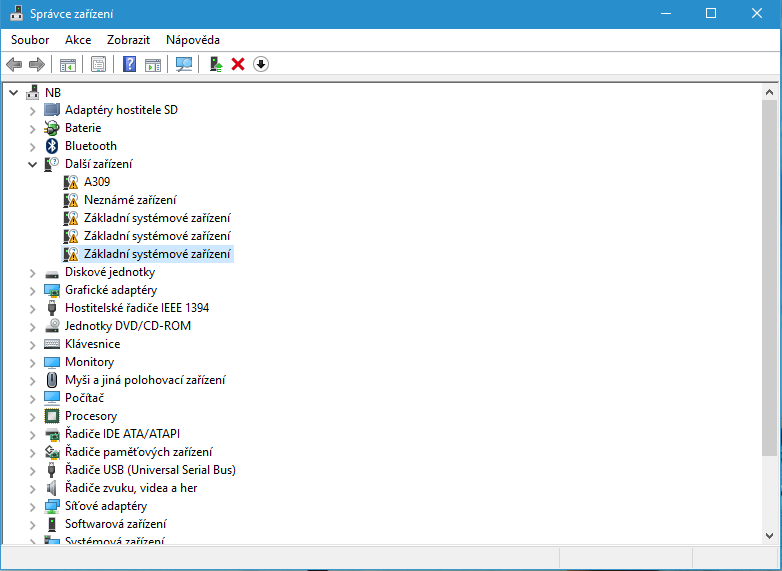
Task: Click the blue Help question mark icon
Action: [x=129, y=64]
